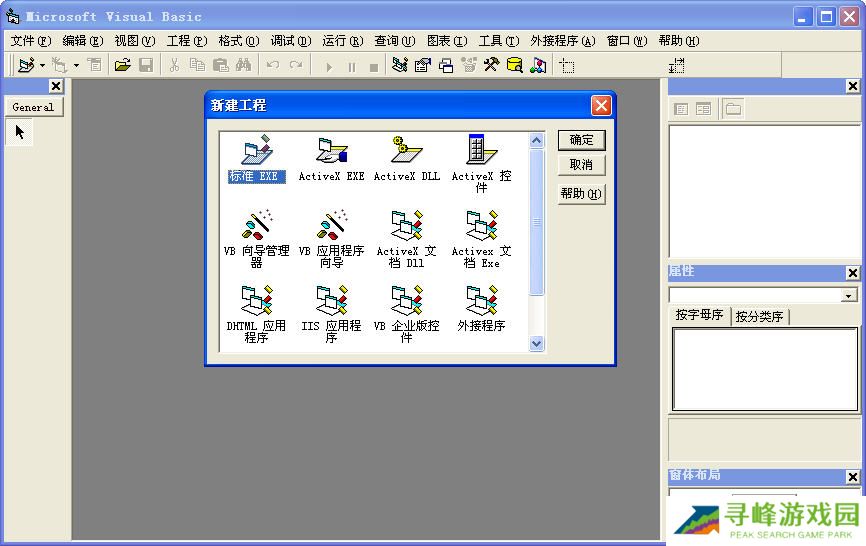This screenshot has height=546, width=866.
Task: Open the 视图(V) menu
Action: click(x=135, y=41)
